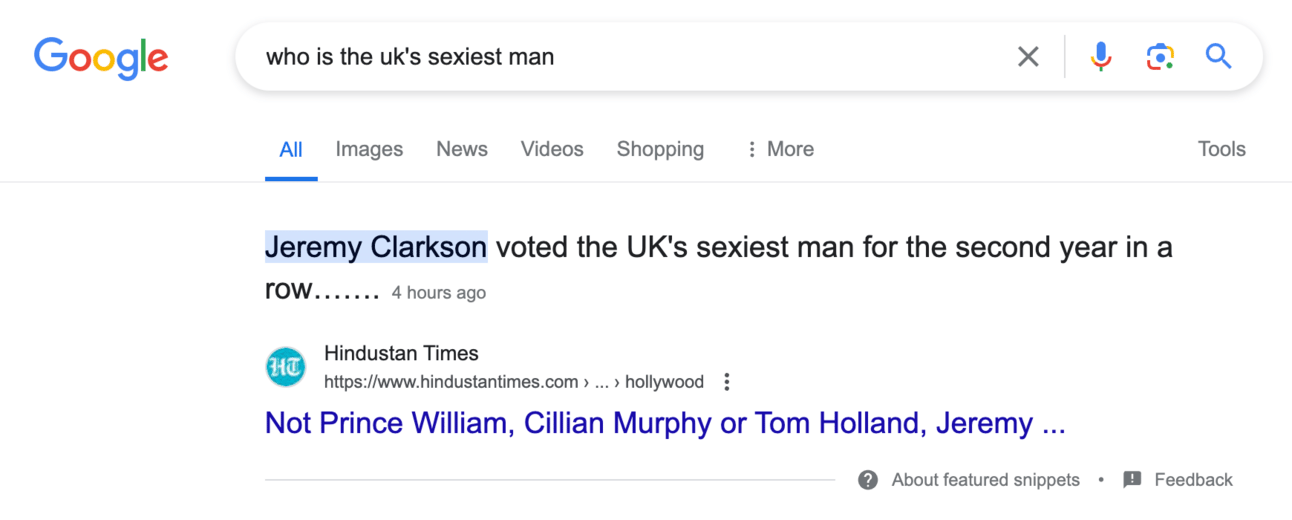Click the Google logo
The height and width of the screenshot is (520, 1292).
click(x=101, y=57)
